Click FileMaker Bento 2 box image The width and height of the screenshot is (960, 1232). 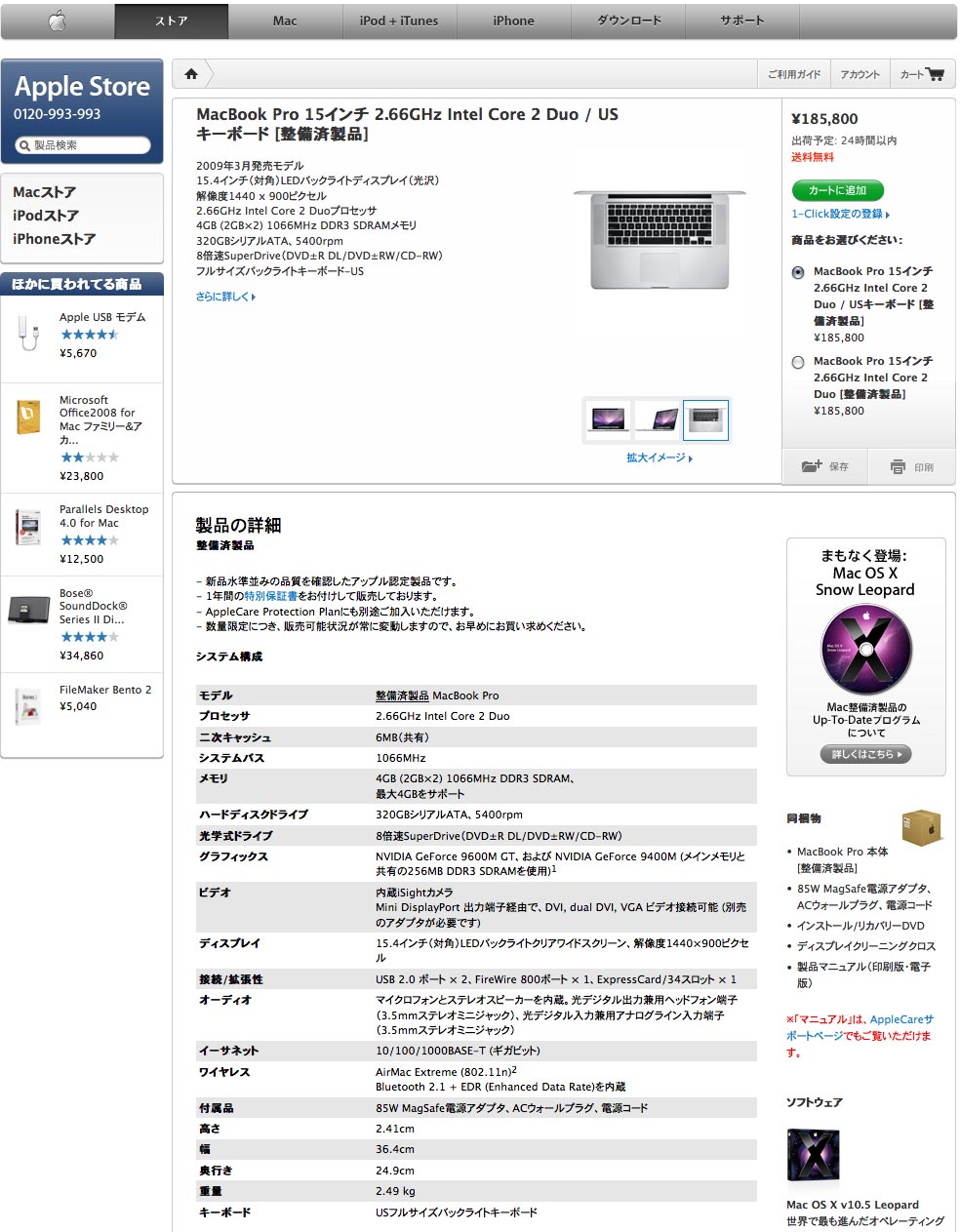(28, 706)
